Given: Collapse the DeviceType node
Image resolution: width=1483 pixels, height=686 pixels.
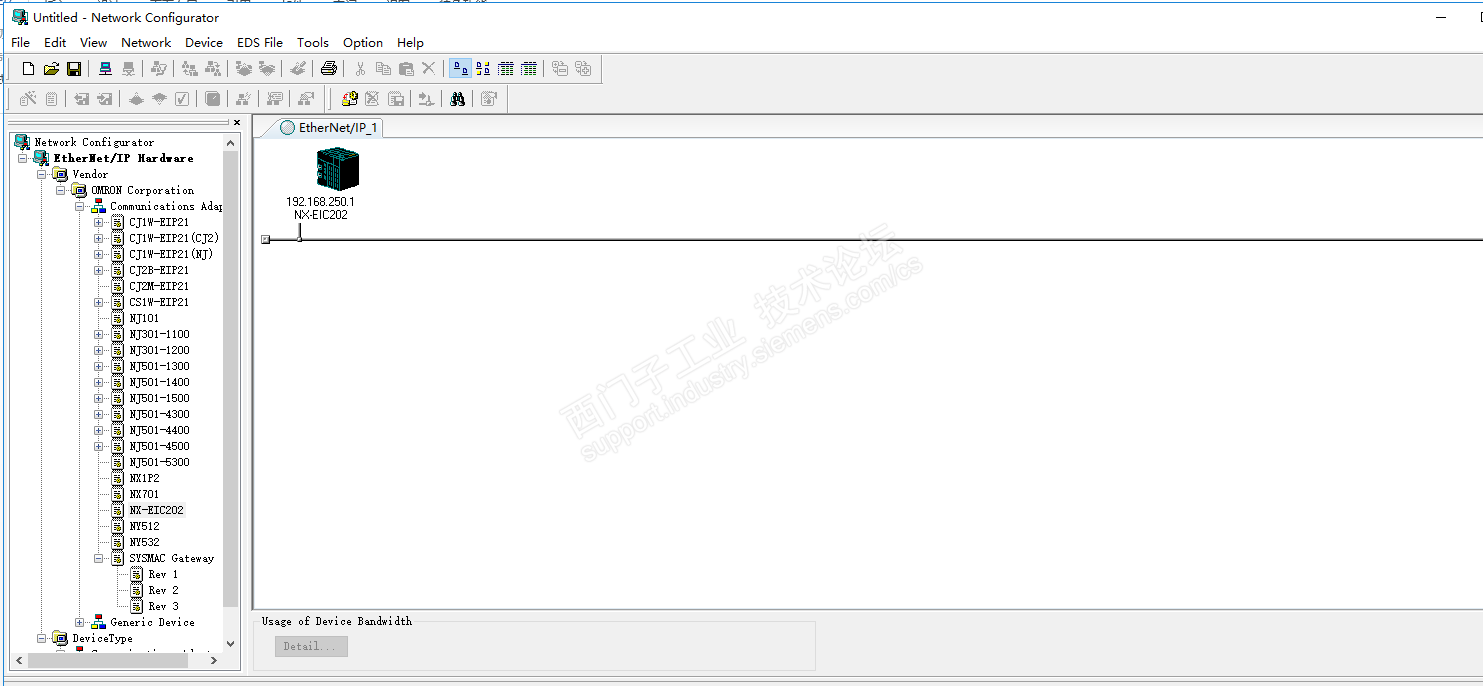Looking at the screenshot, I should [x=42, y=638].
